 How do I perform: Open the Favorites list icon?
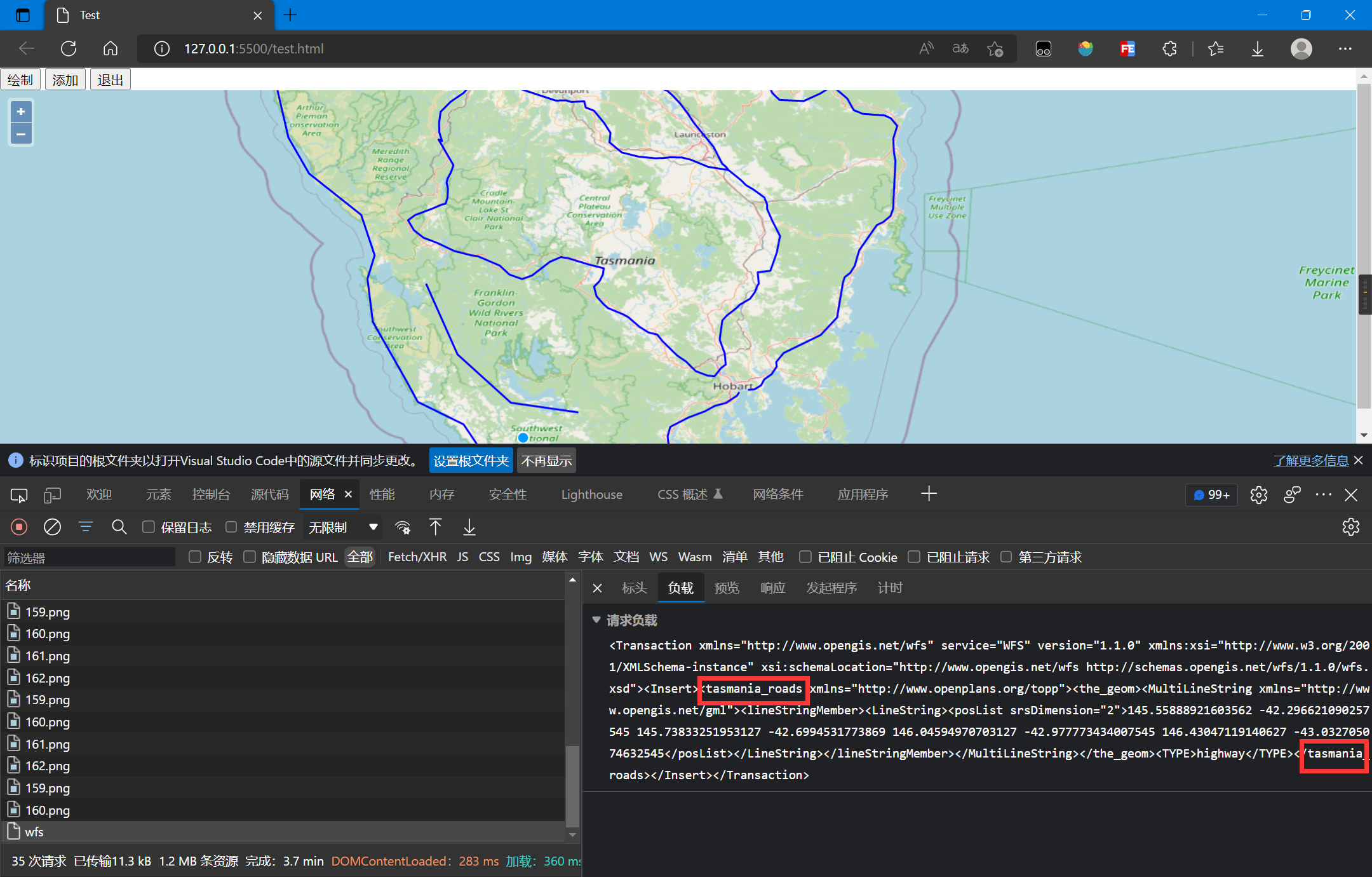[1216, 49]
